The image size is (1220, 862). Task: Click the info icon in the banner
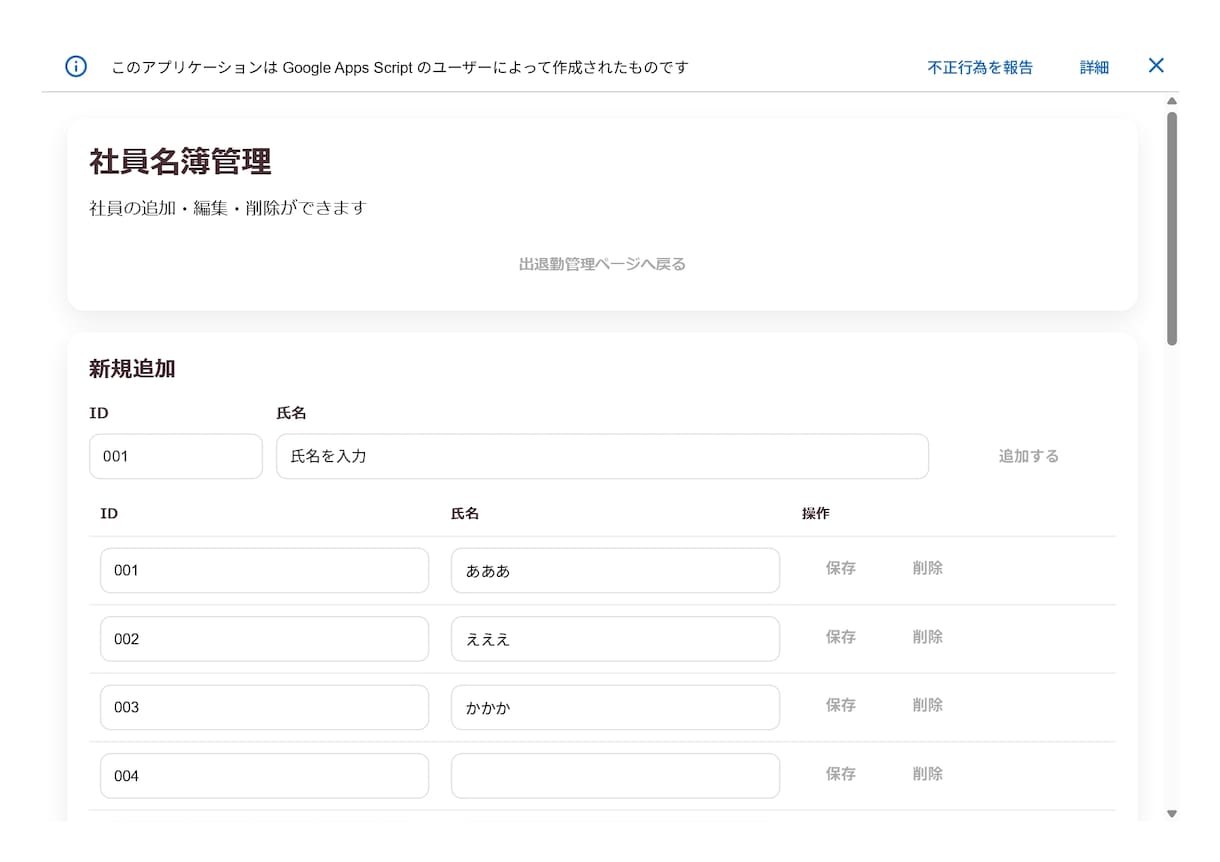coord(76,67)
